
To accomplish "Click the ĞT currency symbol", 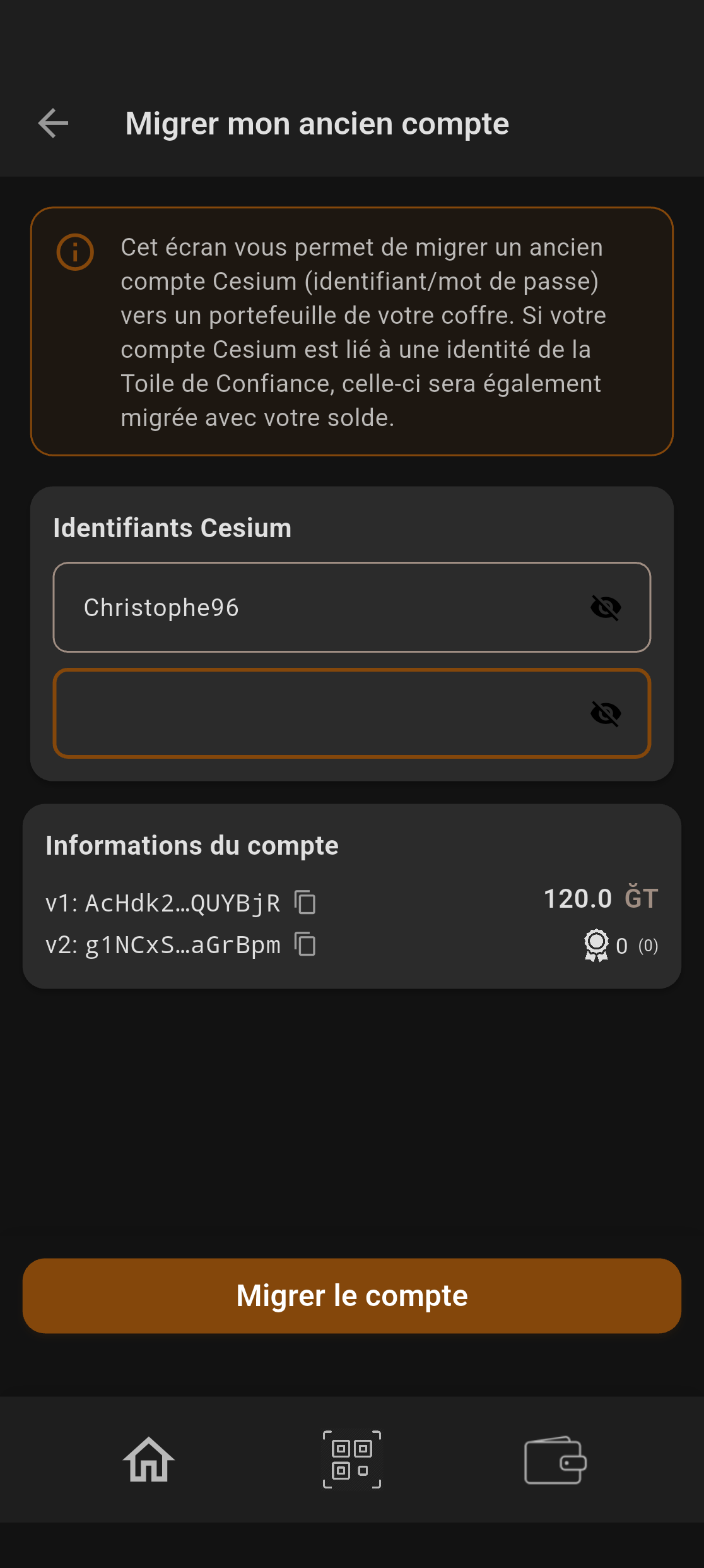I will (x=642, y=898).
